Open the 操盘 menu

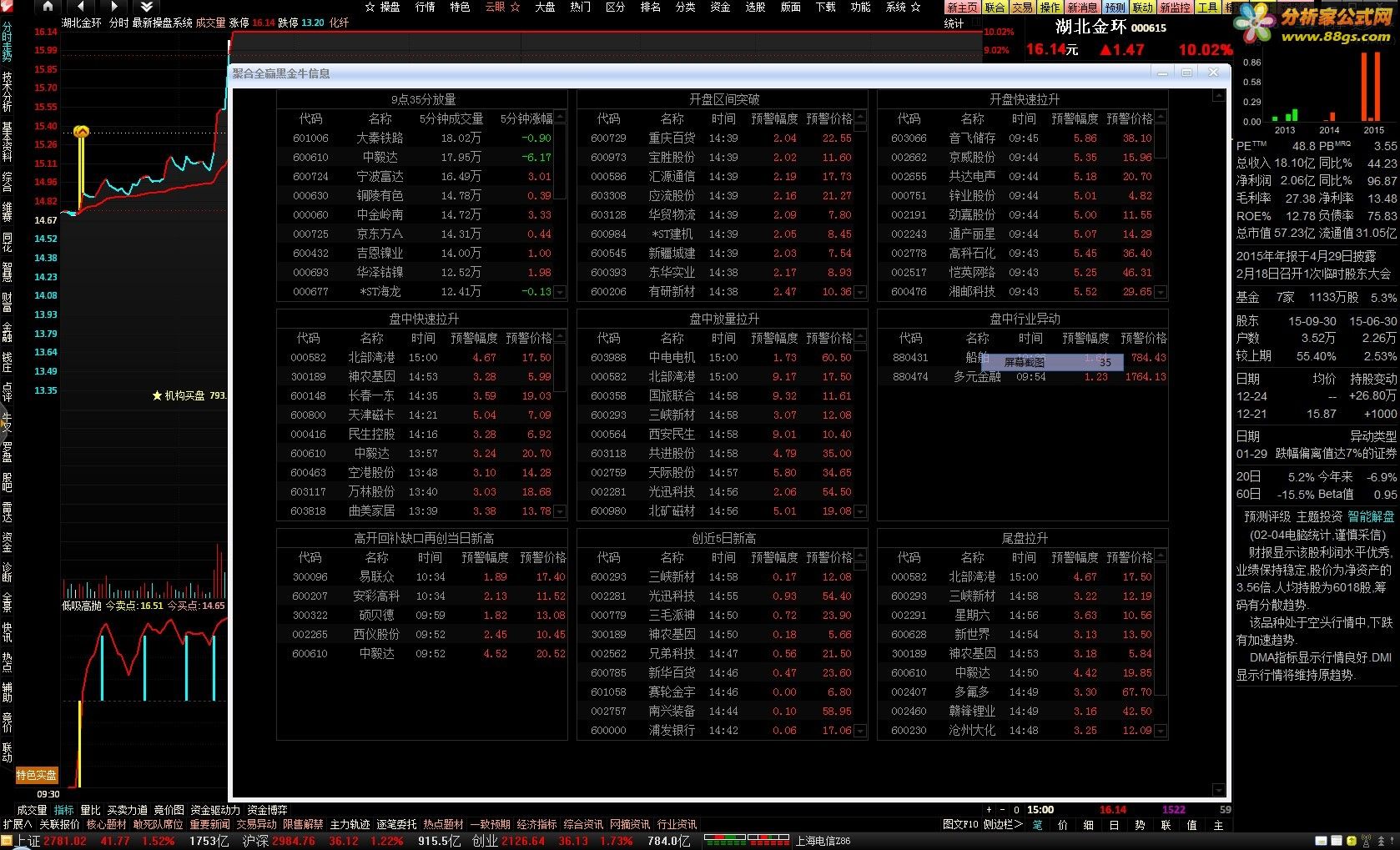coord(390,7)
